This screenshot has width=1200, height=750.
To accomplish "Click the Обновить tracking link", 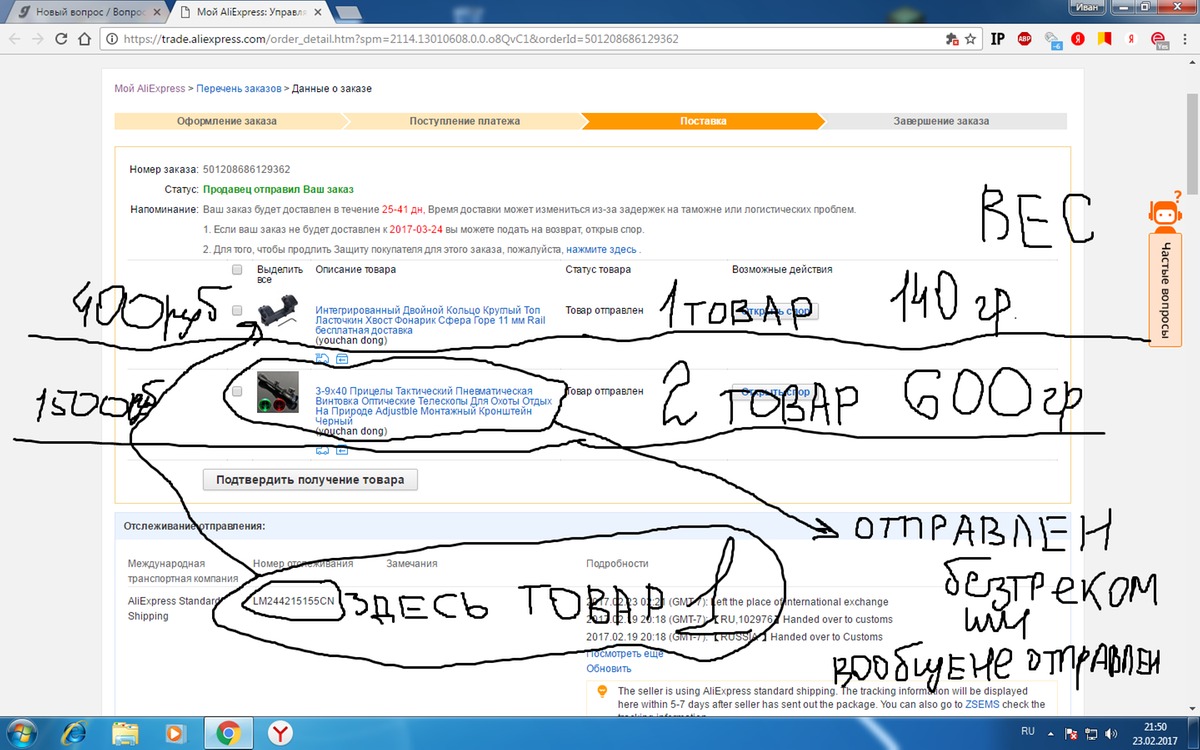I will point(609,668).
